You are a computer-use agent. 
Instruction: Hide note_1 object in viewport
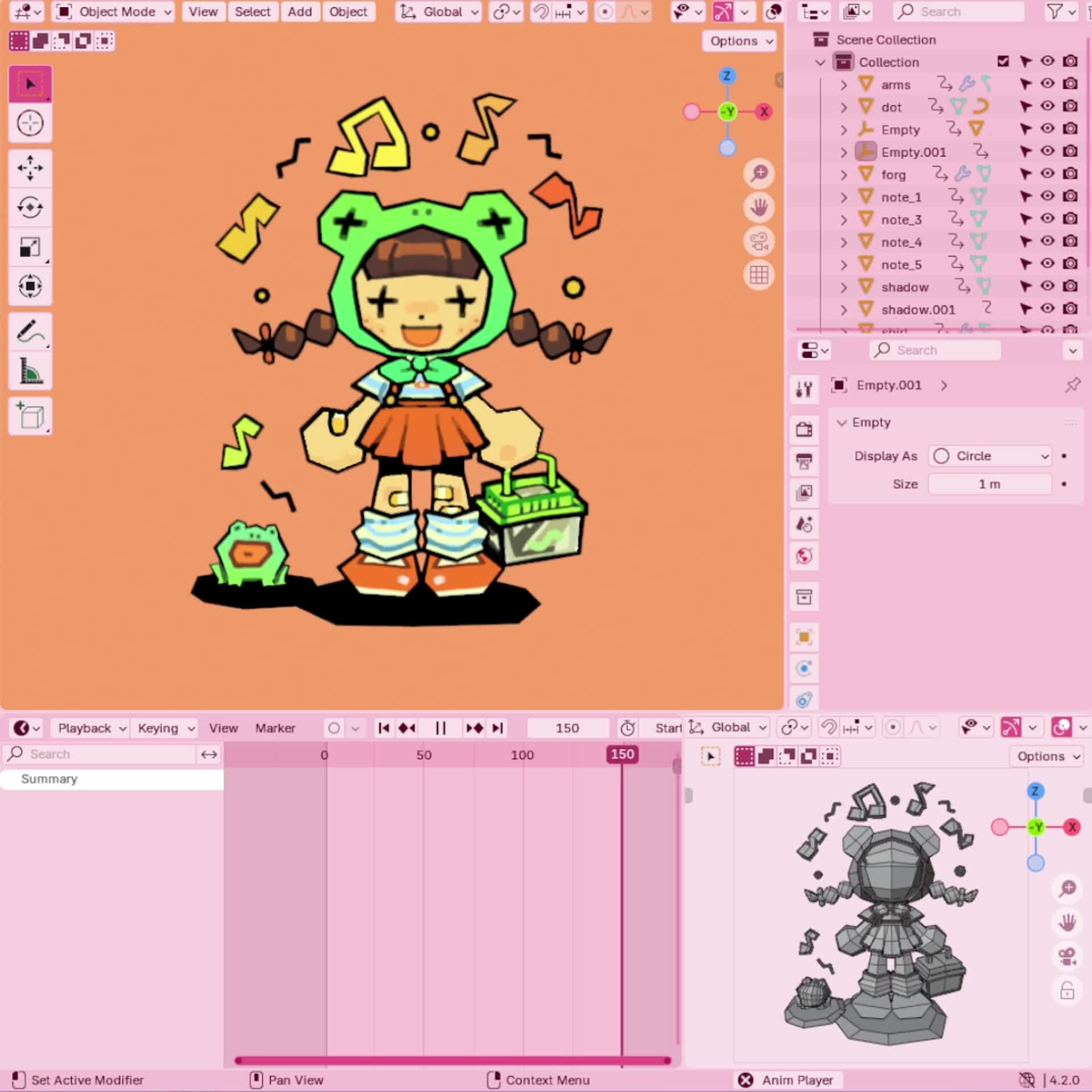pyautogui.click(x=1047, y=196)
